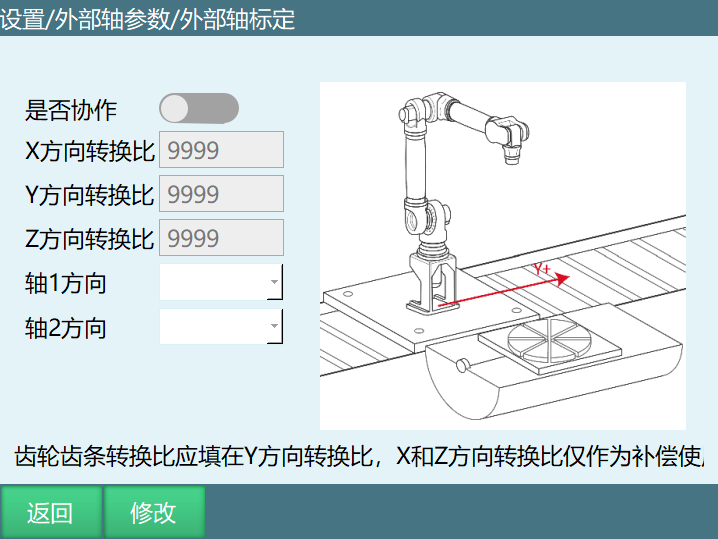718x539 pixels.
Task: Click the 轴2方向 dropdown arrow
Action: coord(274,326)
